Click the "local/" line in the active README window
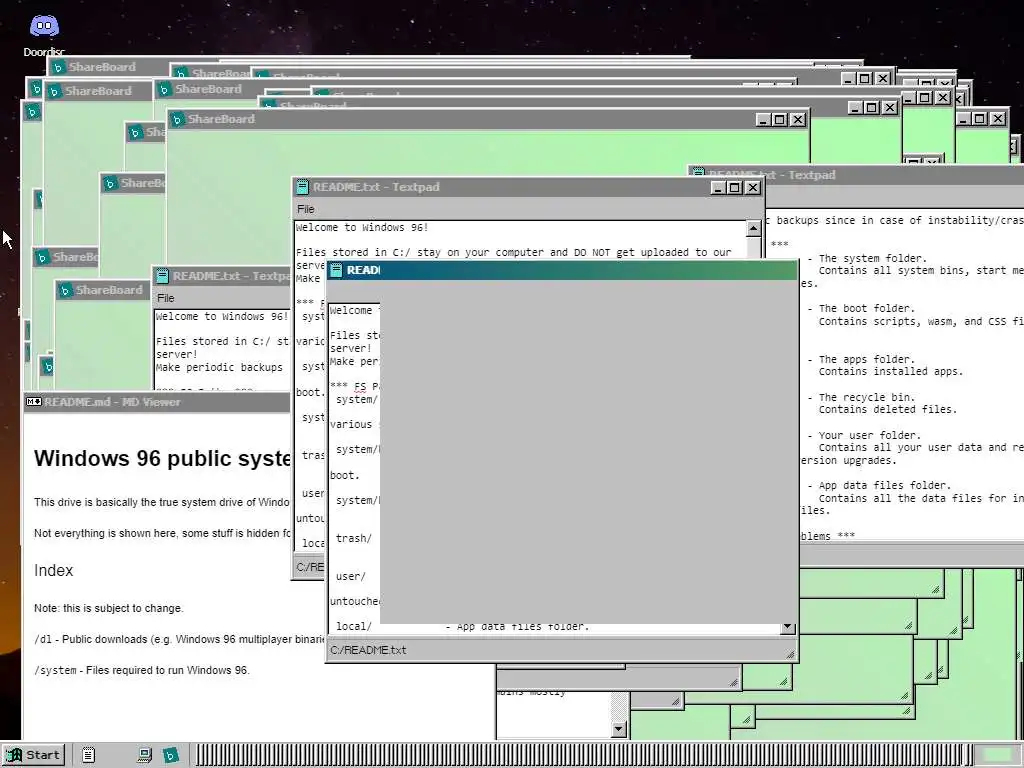Viewport: 1024px width, 768px height. [353, 626]
